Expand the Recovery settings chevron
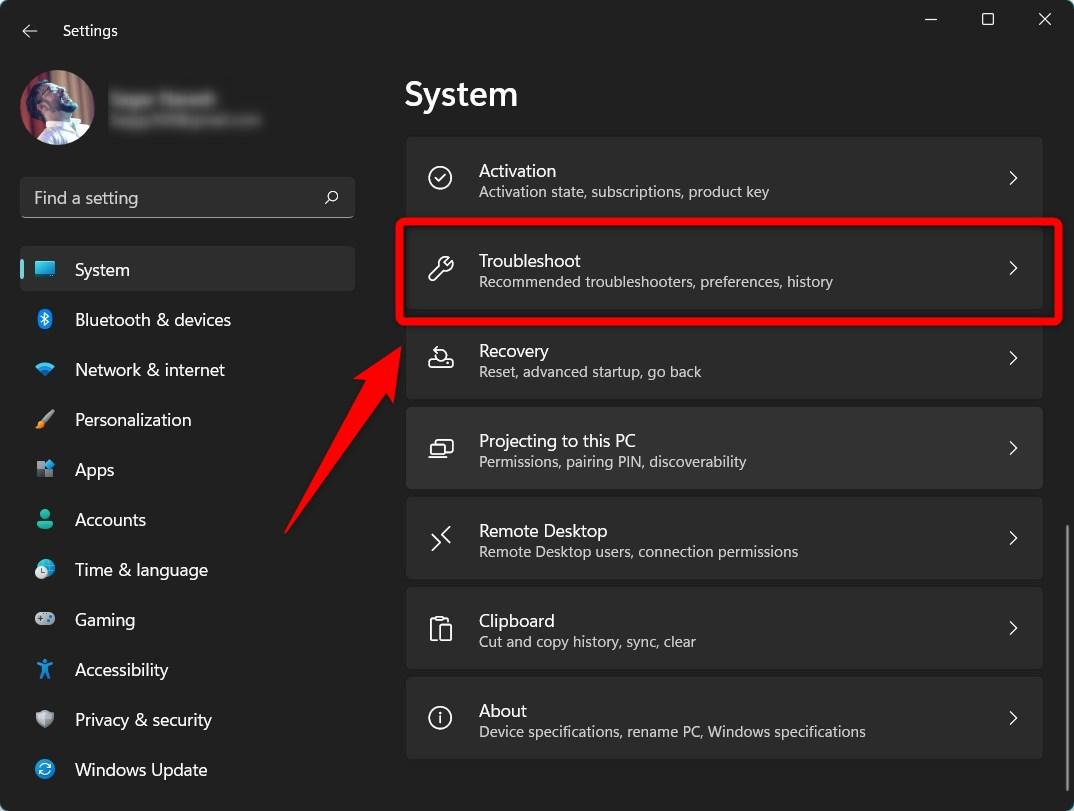Image resolution: width=1074 pixels, height=811 pixels. tap(1013, 358)
